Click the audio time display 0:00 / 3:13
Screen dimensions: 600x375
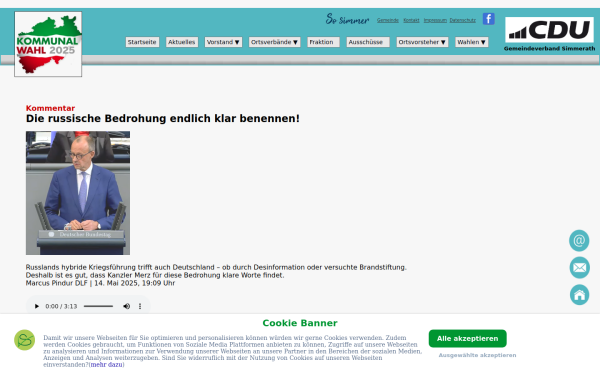[61, 307]
